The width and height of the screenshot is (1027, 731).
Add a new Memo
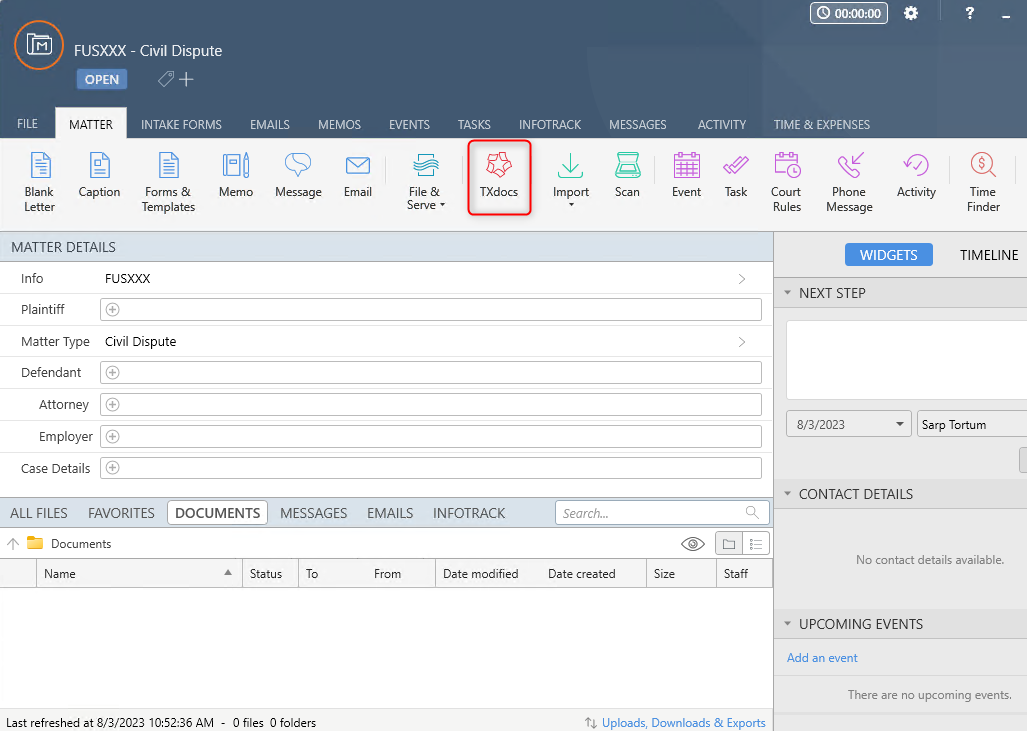click(236, 176)
